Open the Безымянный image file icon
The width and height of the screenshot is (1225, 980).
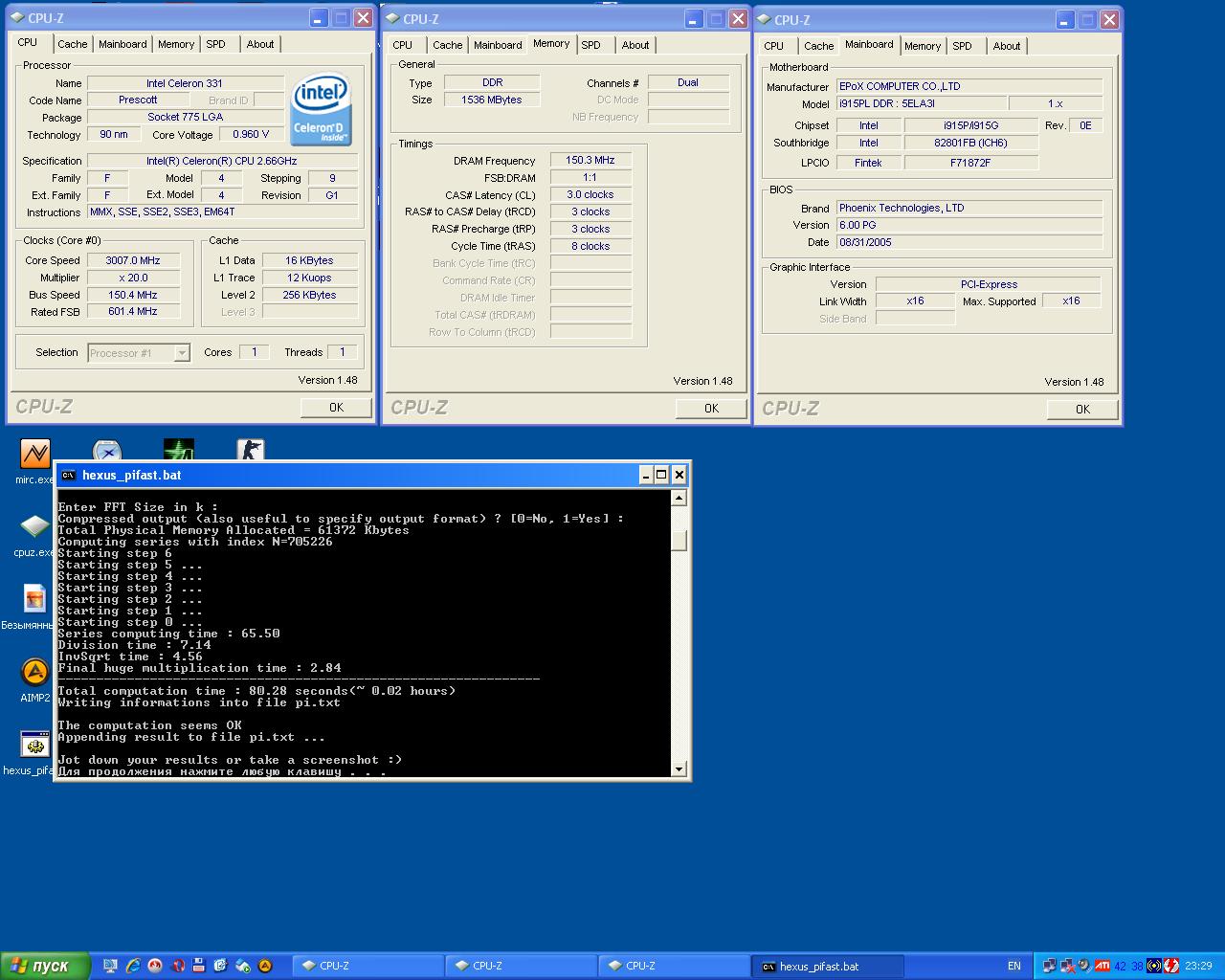[34, 600]
